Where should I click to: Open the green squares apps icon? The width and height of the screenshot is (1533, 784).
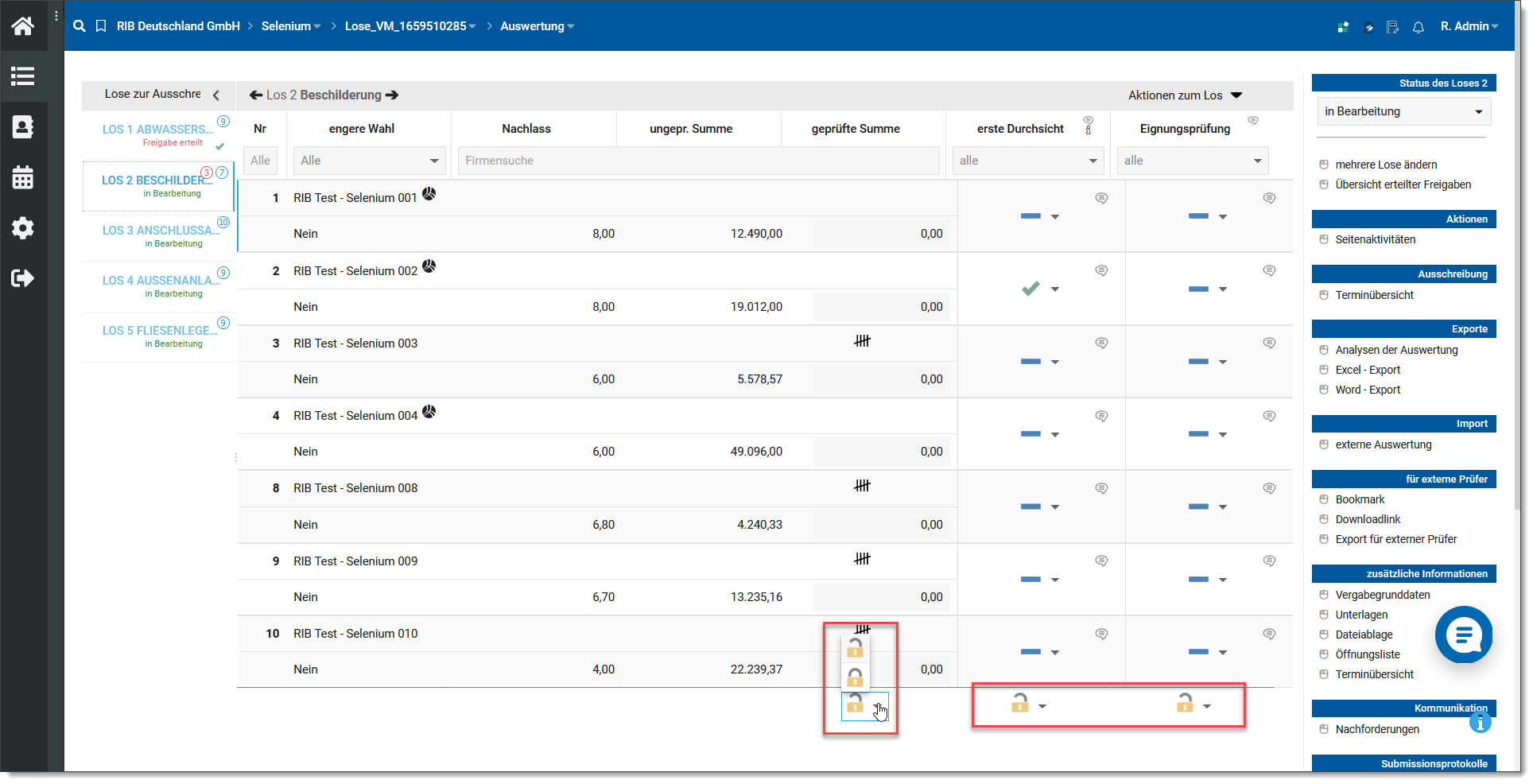click(x=1343, y=27)
